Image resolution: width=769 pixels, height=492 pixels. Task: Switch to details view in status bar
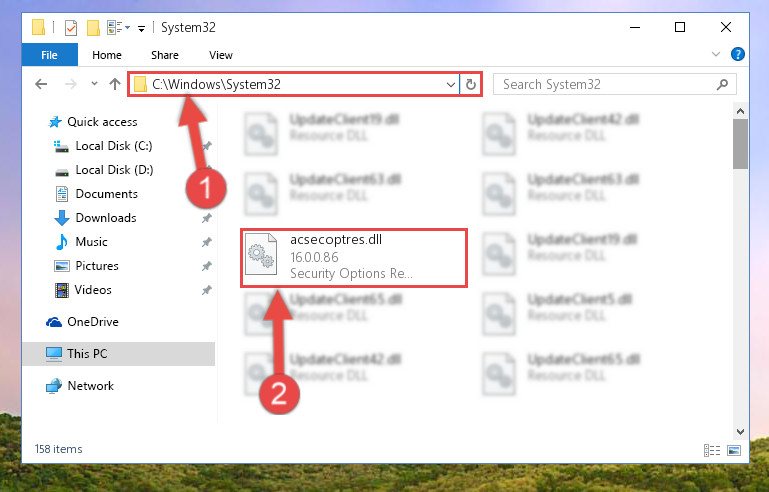pos(712,450)
